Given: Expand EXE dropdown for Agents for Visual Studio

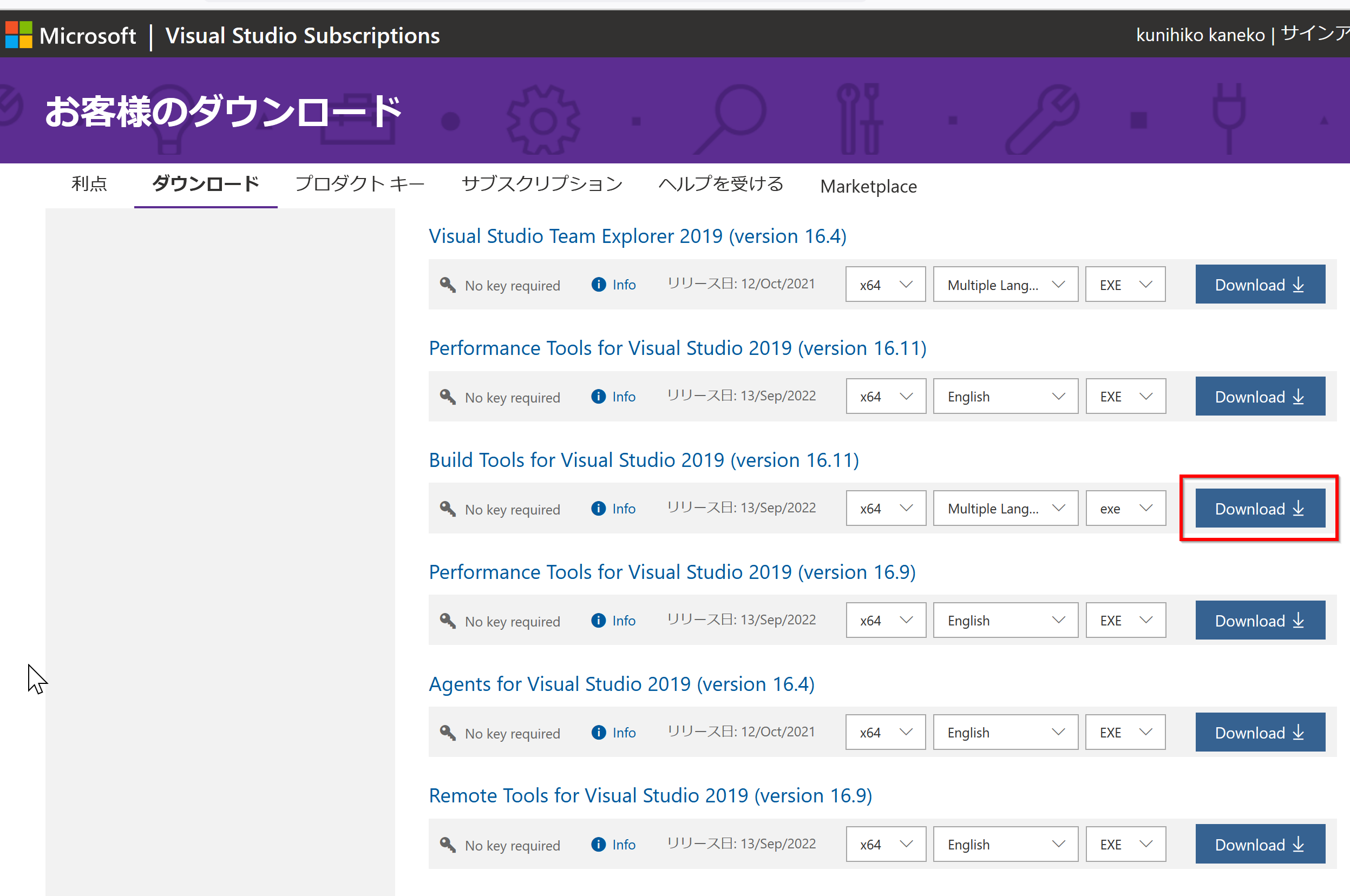Looking at the screenshot, I should 1125,733.
